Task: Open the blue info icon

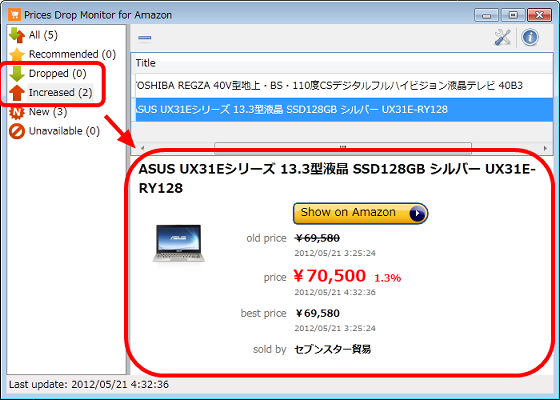Action: (x=530, y=37)
